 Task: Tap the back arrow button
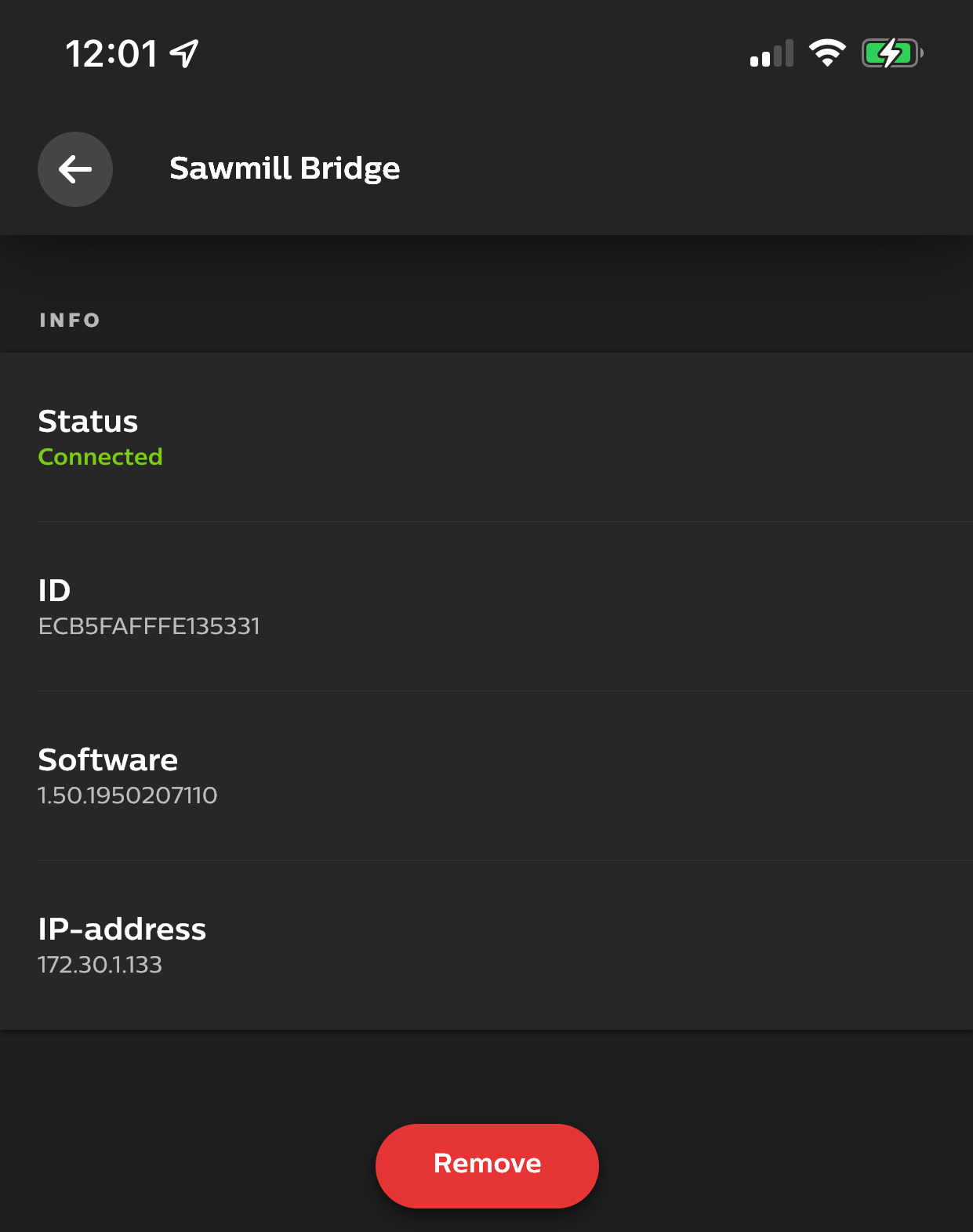click(x=75, y=169)
